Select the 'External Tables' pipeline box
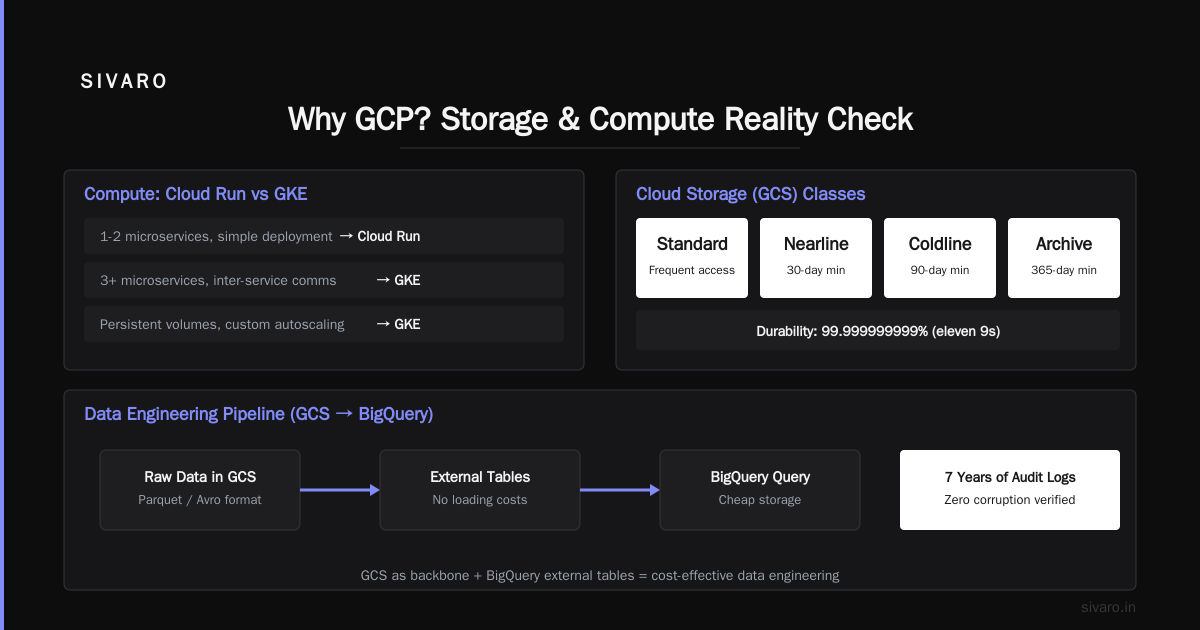Image resolution: width=1200 pixels, height=630 pixels. point(480,490)
